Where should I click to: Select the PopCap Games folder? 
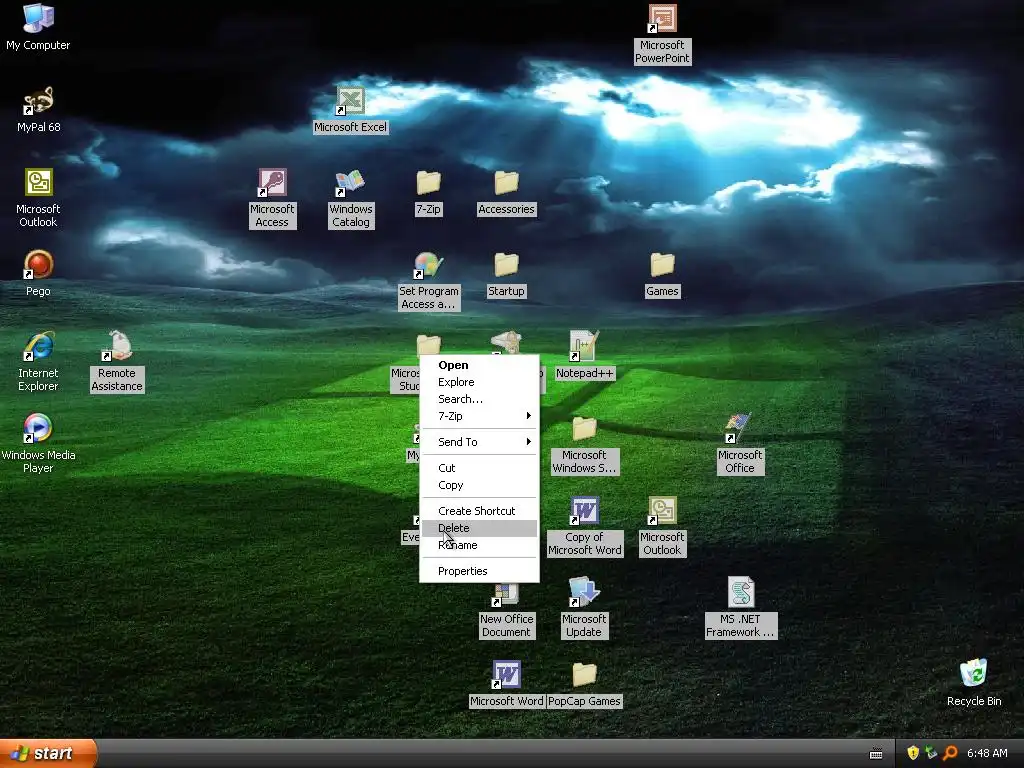point(584,684)
